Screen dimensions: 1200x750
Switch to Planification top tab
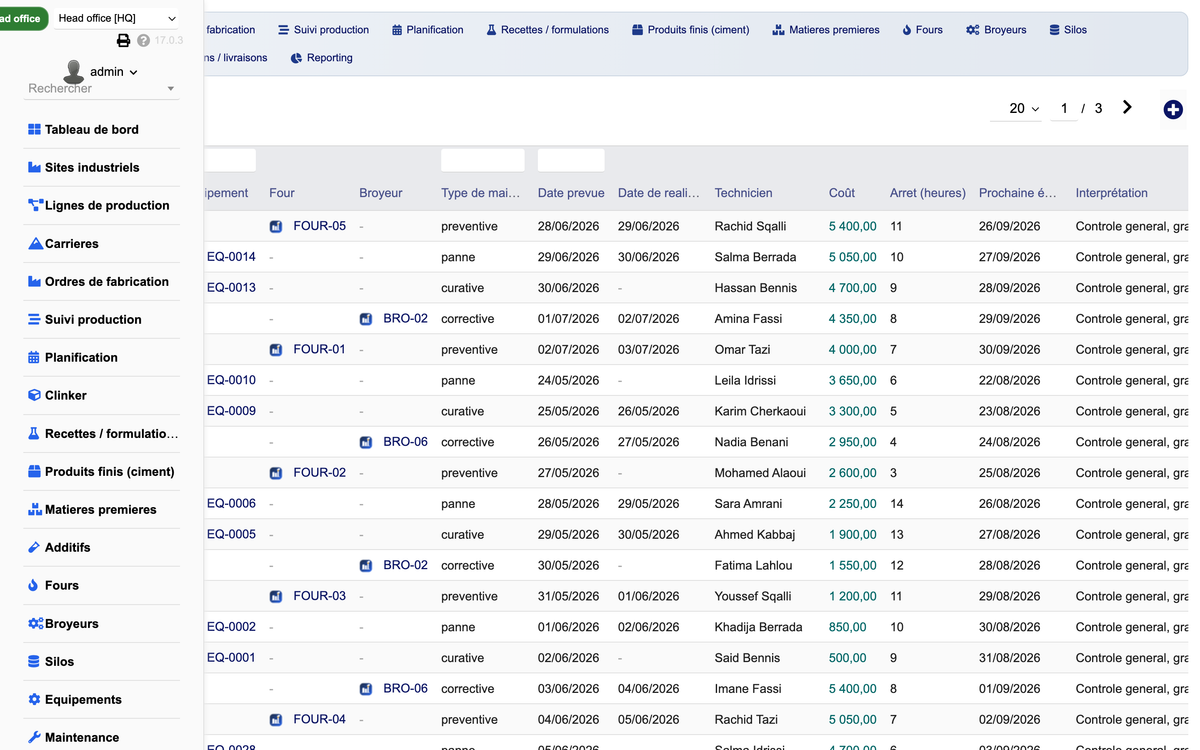427,30
